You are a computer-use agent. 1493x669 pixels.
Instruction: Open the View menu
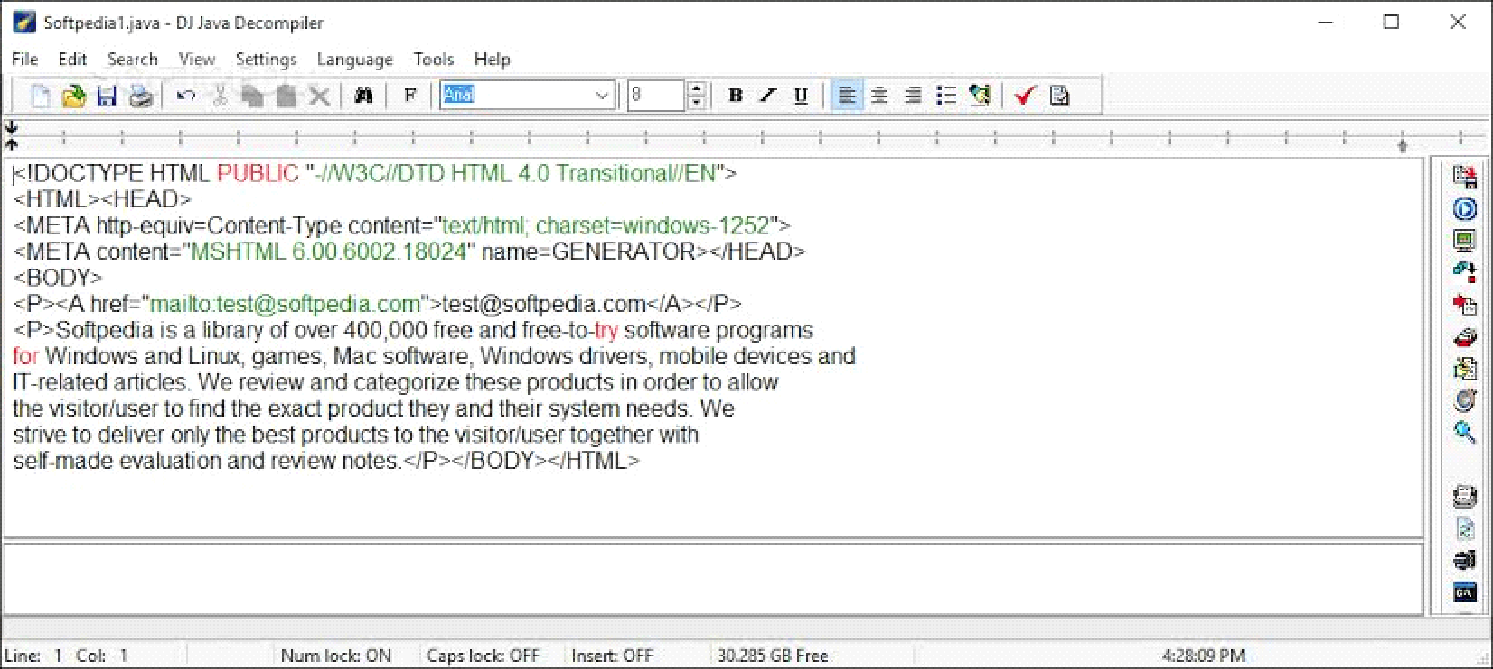197,59
